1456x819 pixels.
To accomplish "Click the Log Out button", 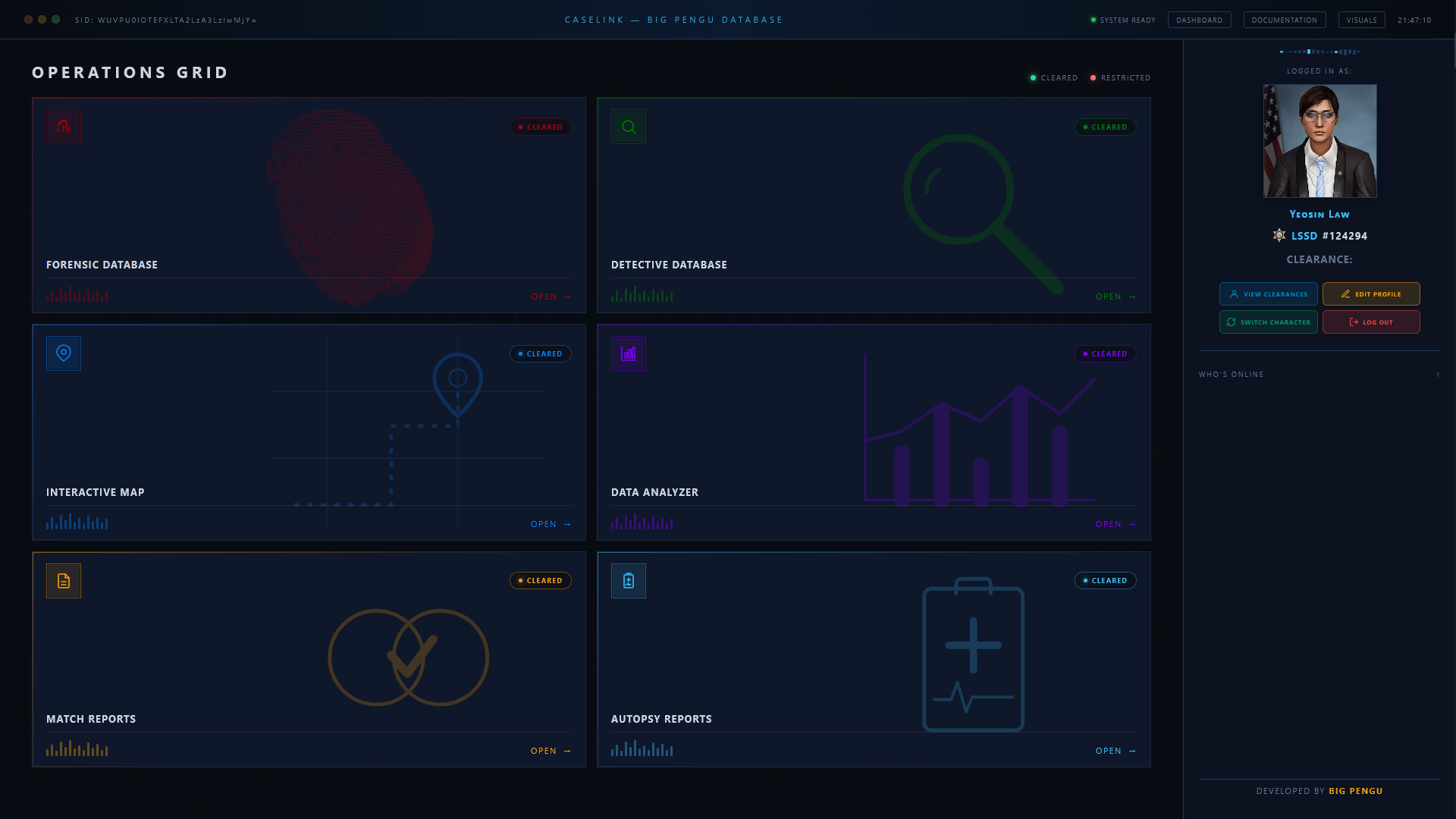I will [1371, 322].
